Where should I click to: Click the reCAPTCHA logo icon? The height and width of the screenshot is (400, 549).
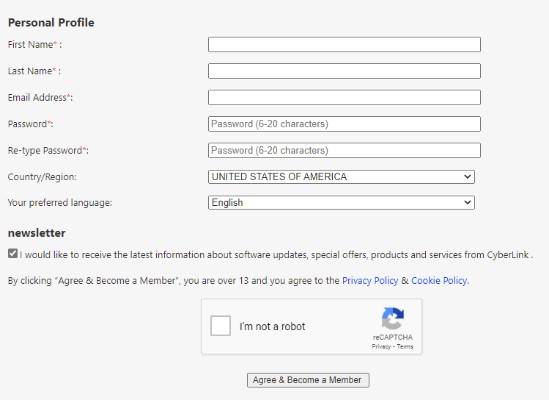(392, 318)
